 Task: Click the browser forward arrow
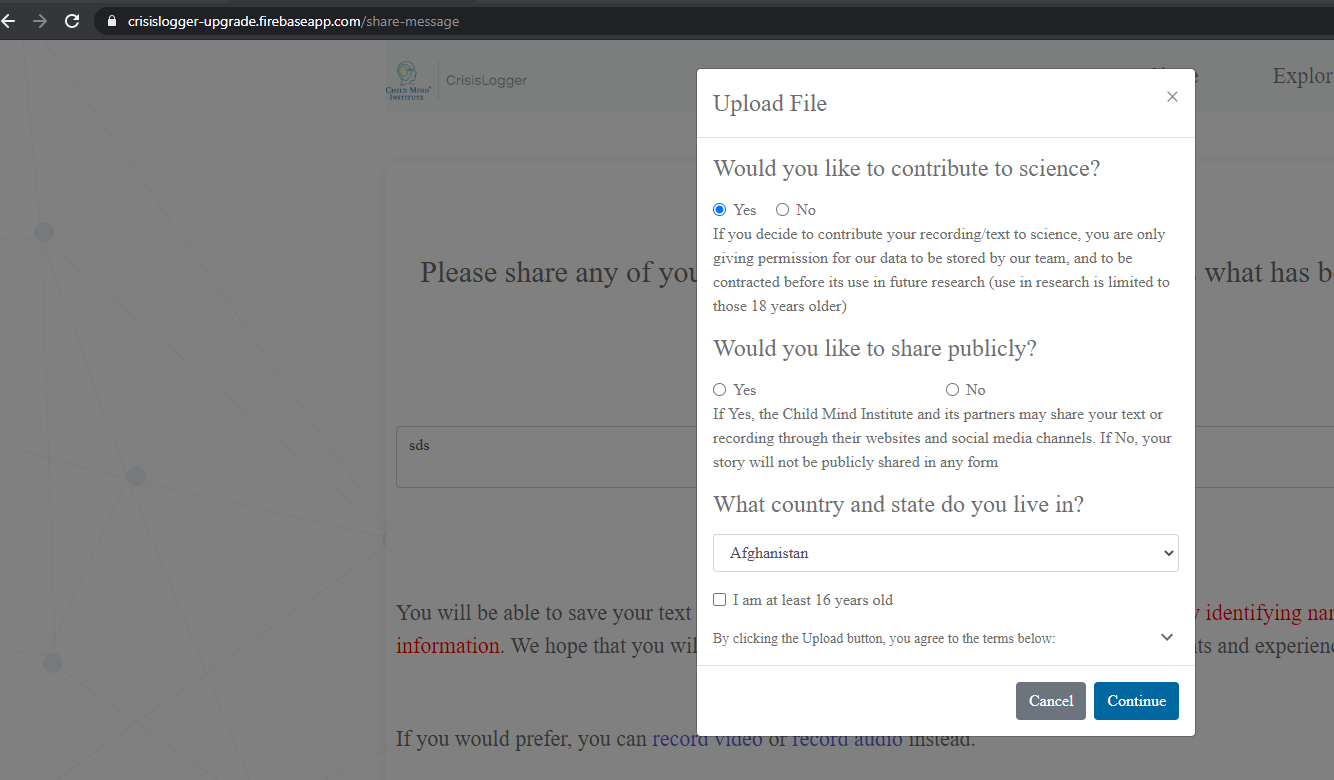pyautogui.click(x=40, y=20)
